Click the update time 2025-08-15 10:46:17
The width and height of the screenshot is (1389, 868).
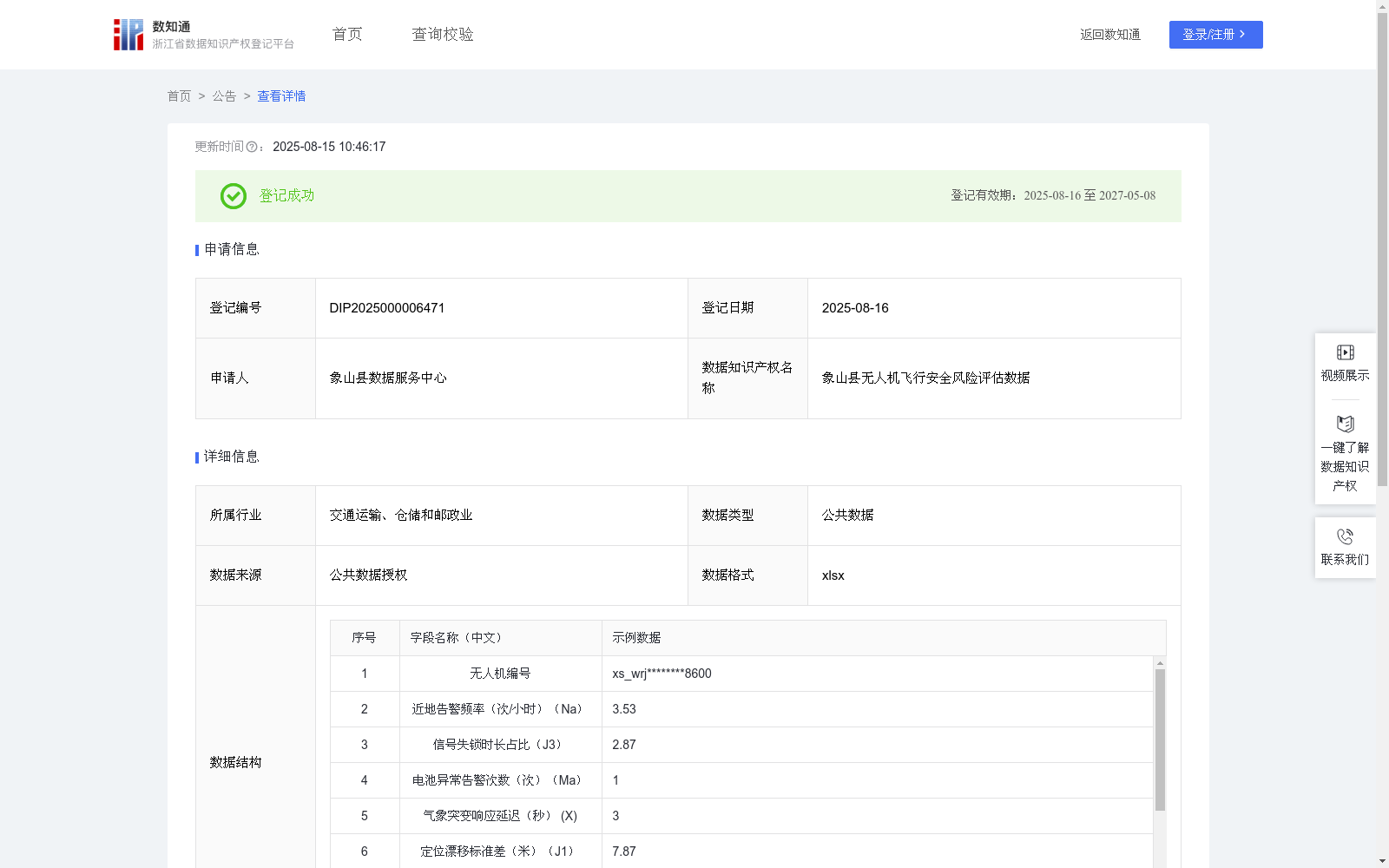tap(329, 147)
